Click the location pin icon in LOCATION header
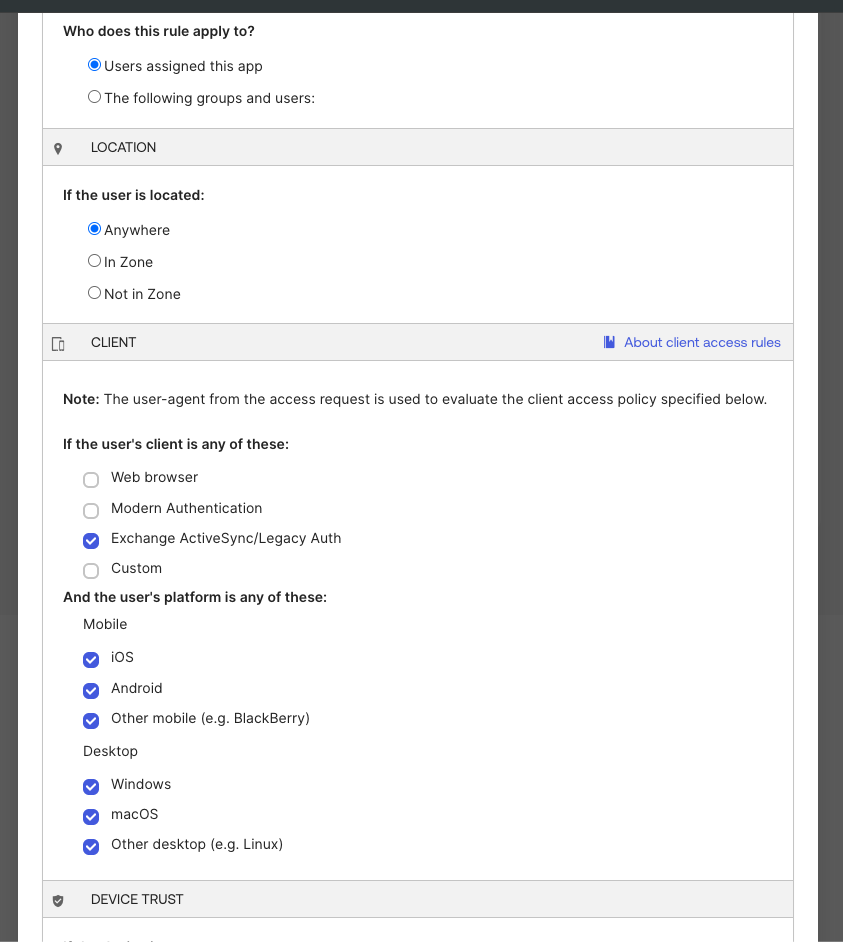 pos(58,148)
